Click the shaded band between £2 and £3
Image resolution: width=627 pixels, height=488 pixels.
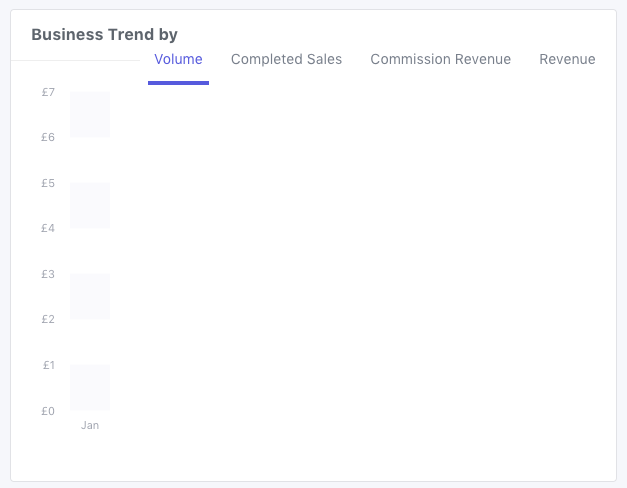point(90,296)
